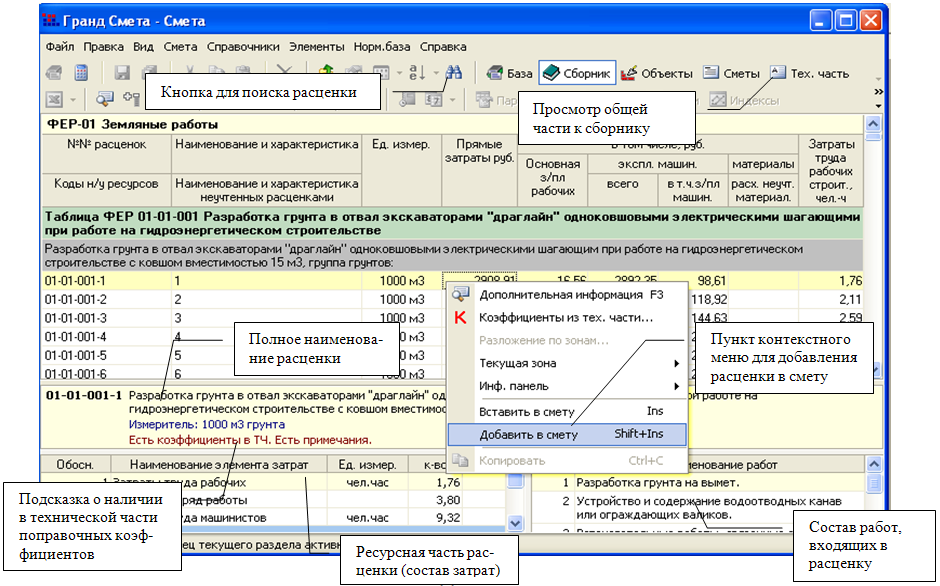The image size is (940, 586).
Task: Switch to the Сборник view
Action: tap(577, 73)
